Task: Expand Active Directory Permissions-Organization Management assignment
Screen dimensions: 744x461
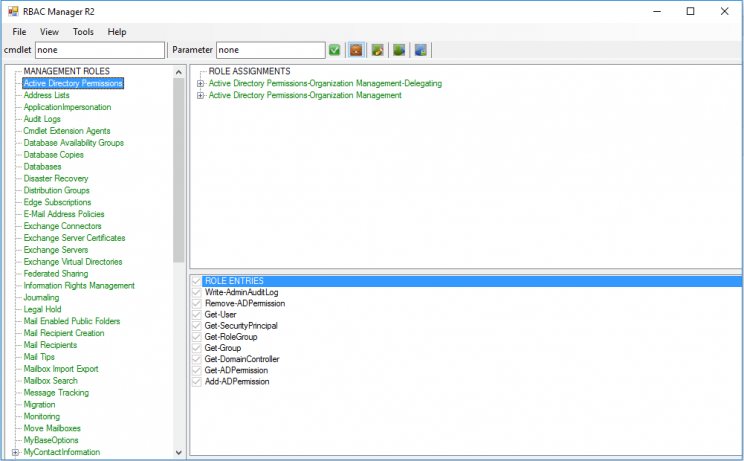Action: pyautogui.click(x=201, y=96)
